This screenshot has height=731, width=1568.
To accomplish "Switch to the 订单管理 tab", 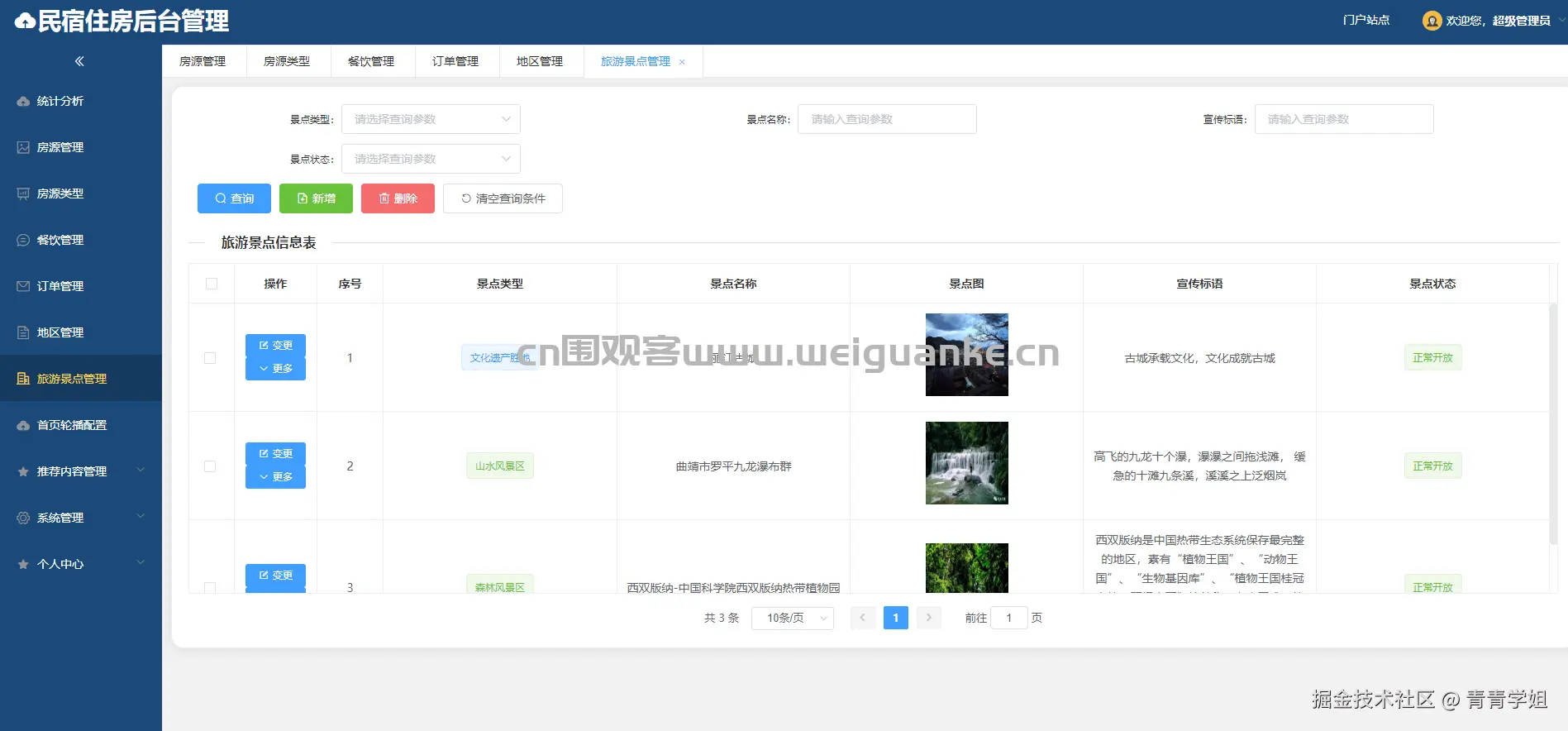I will [x=455, y=61].
